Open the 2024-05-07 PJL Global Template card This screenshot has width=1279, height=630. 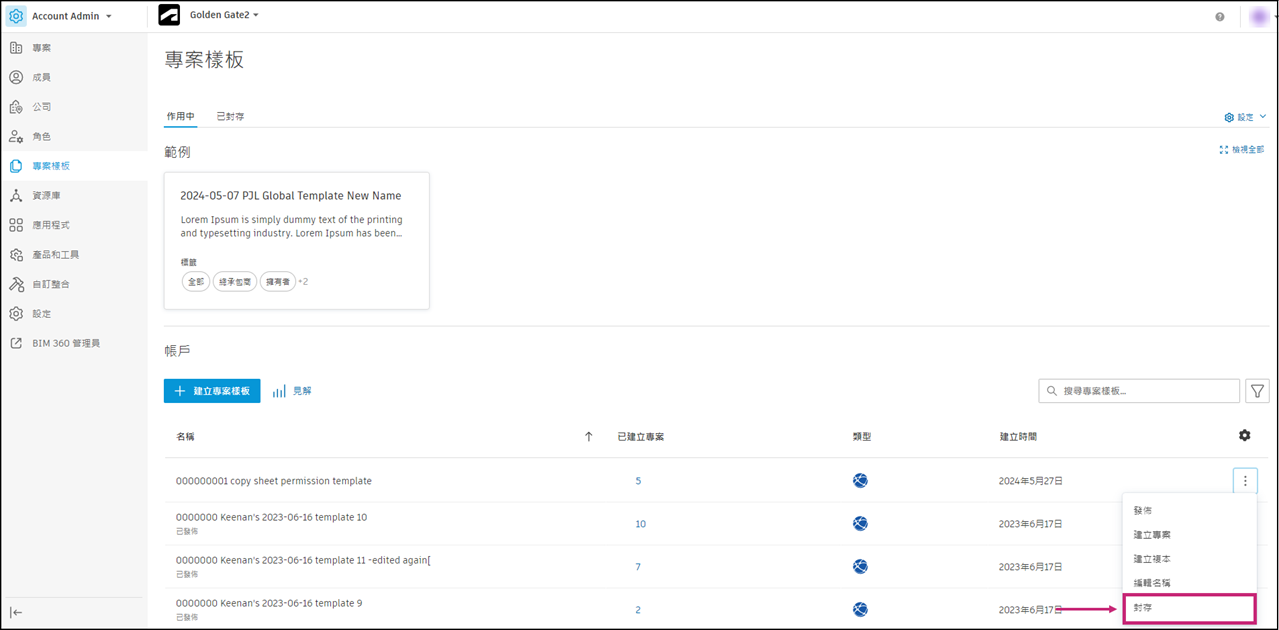click(x=297, y=240)
